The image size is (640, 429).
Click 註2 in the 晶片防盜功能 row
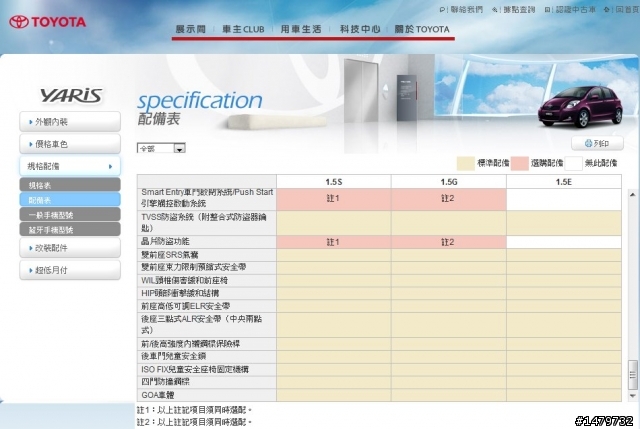click(x=448, y=242)
